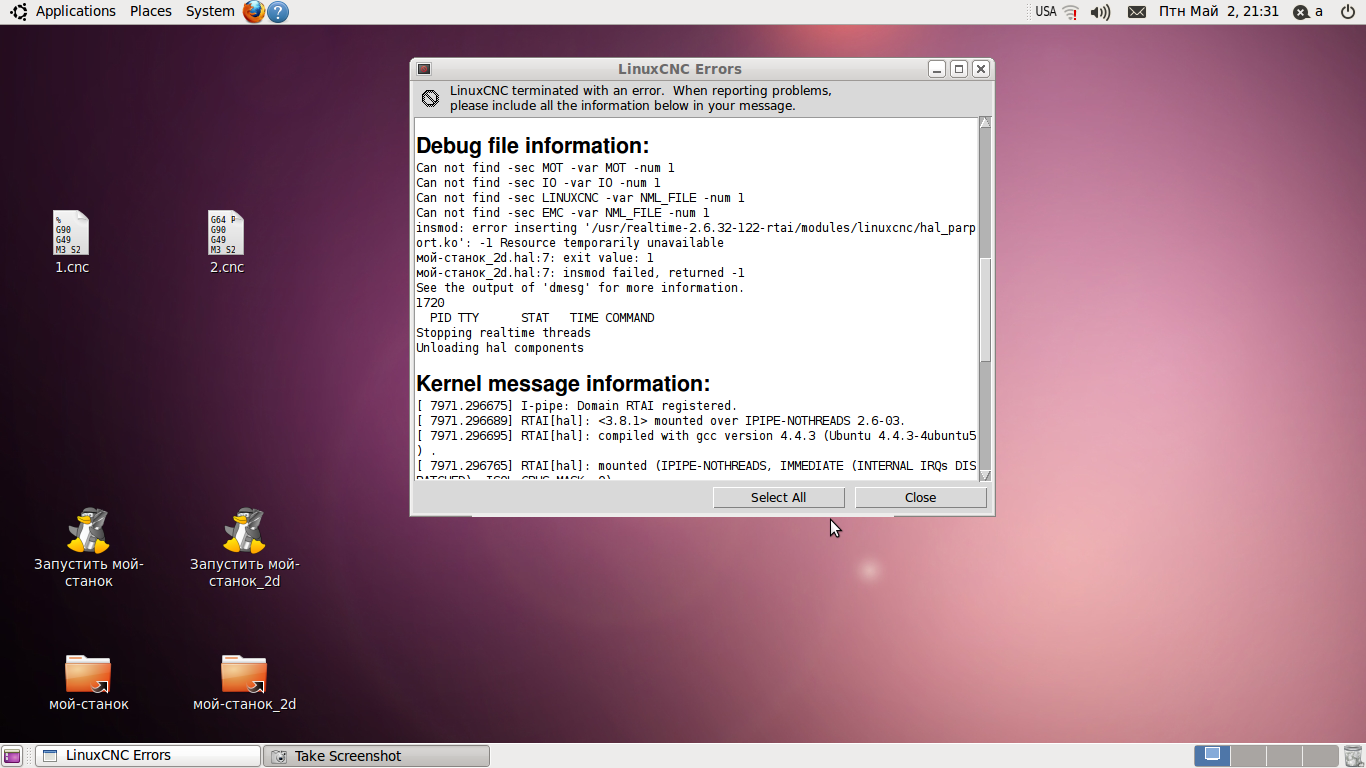
Task: Open the USA keyboard layout indicator
Action: pos(1046,12)
